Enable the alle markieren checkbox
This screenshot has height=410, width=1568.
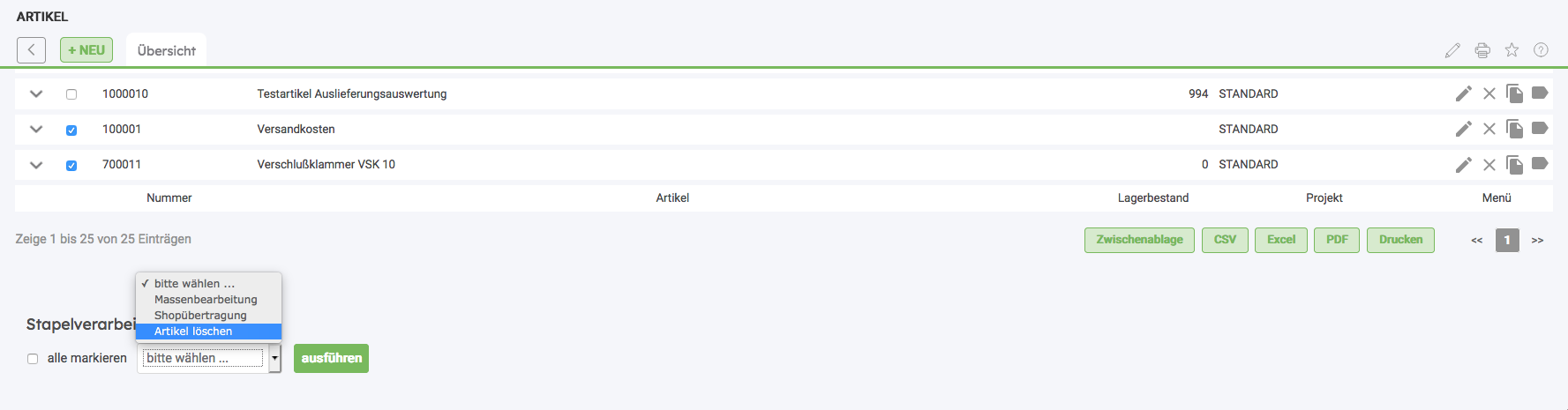pyautogui.click(x=33, y=359)
